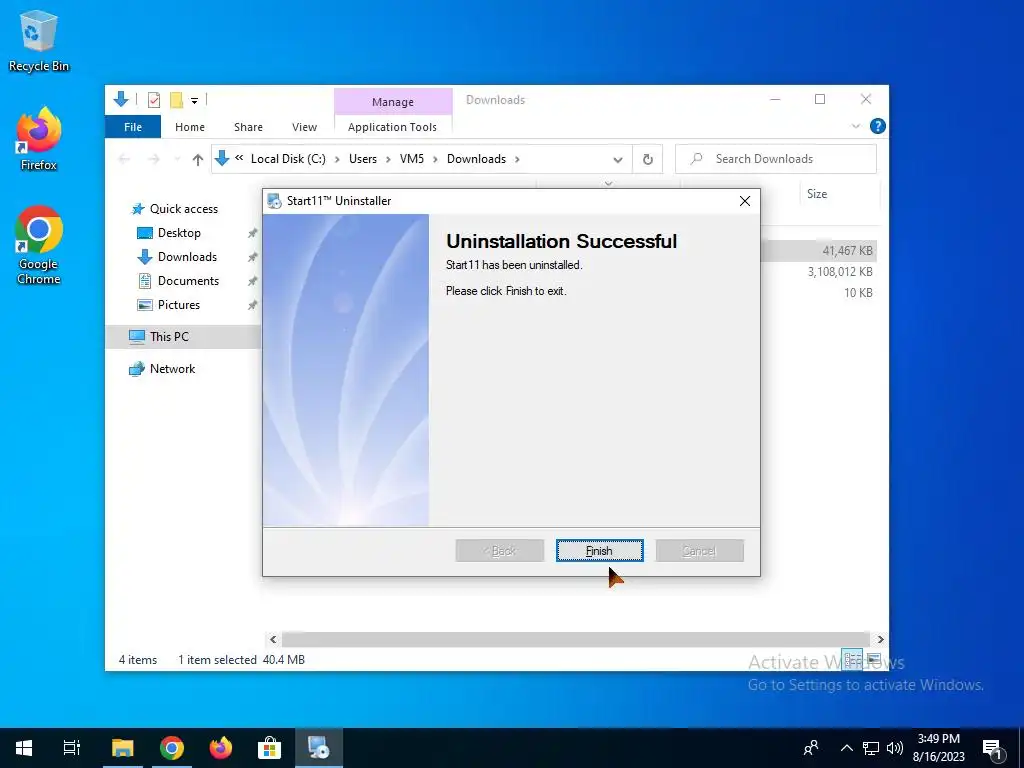Expand the chevron after Downloads in path
Image resolution: width=1024 pixels, height=768 pixels.
point(517,159)
